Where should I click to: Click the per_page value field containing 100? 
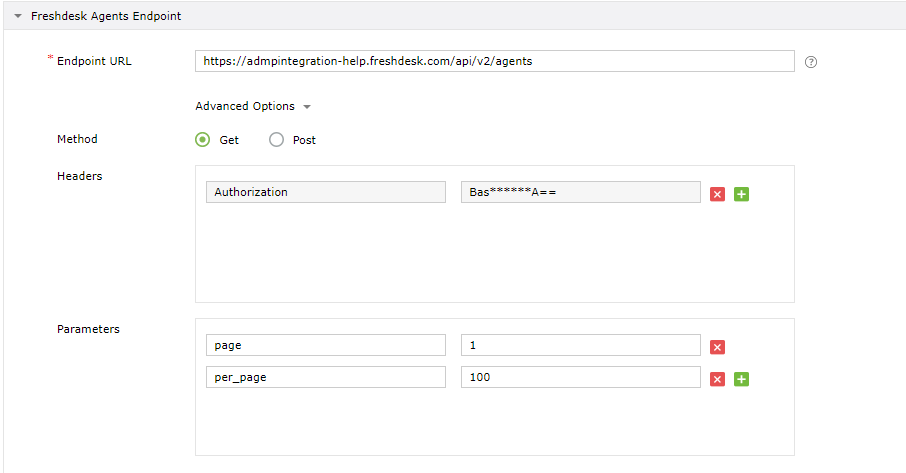tap(581, 377)
